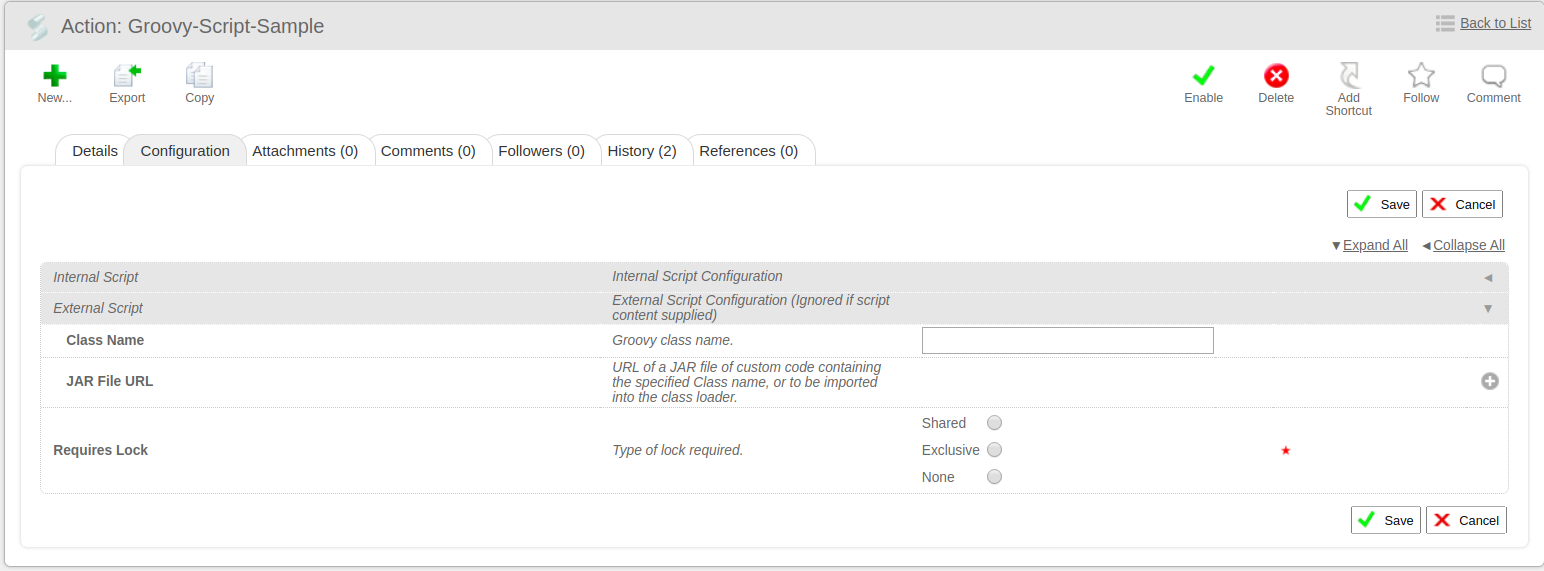Collapse the External Script section
The image size is (1544, 571).
tap(1488, 308)
